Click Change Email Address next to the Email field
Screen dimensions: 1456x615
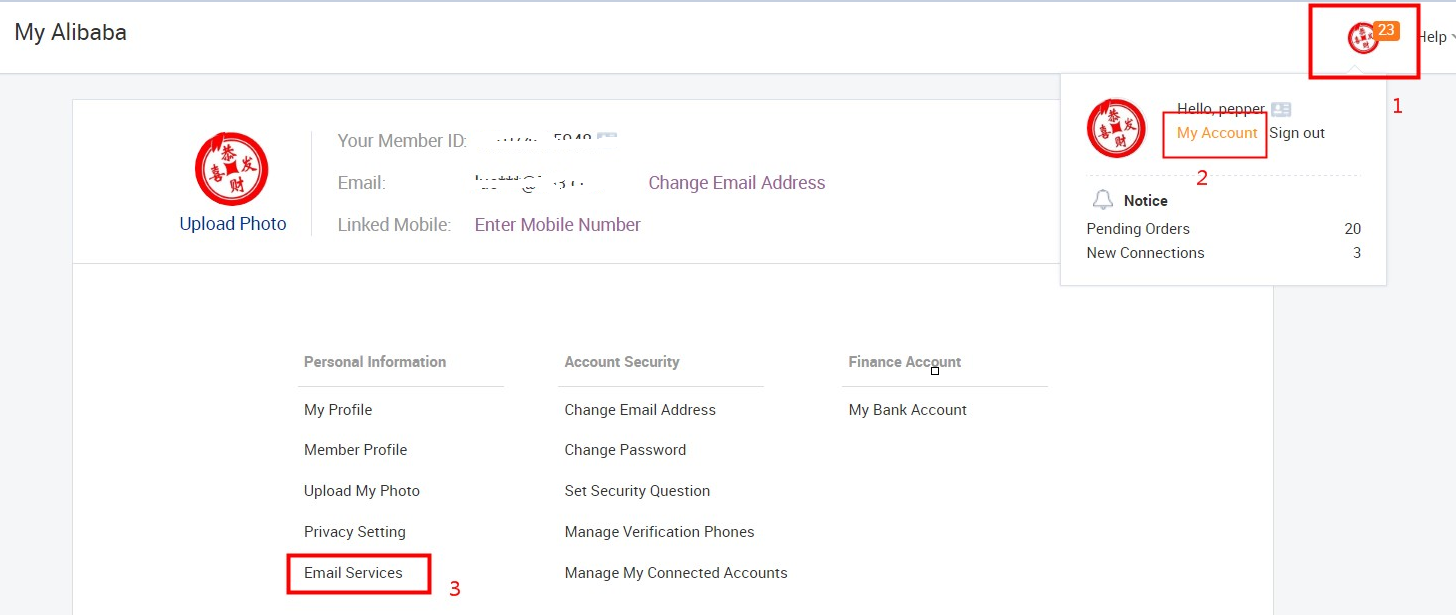(737, 183)
